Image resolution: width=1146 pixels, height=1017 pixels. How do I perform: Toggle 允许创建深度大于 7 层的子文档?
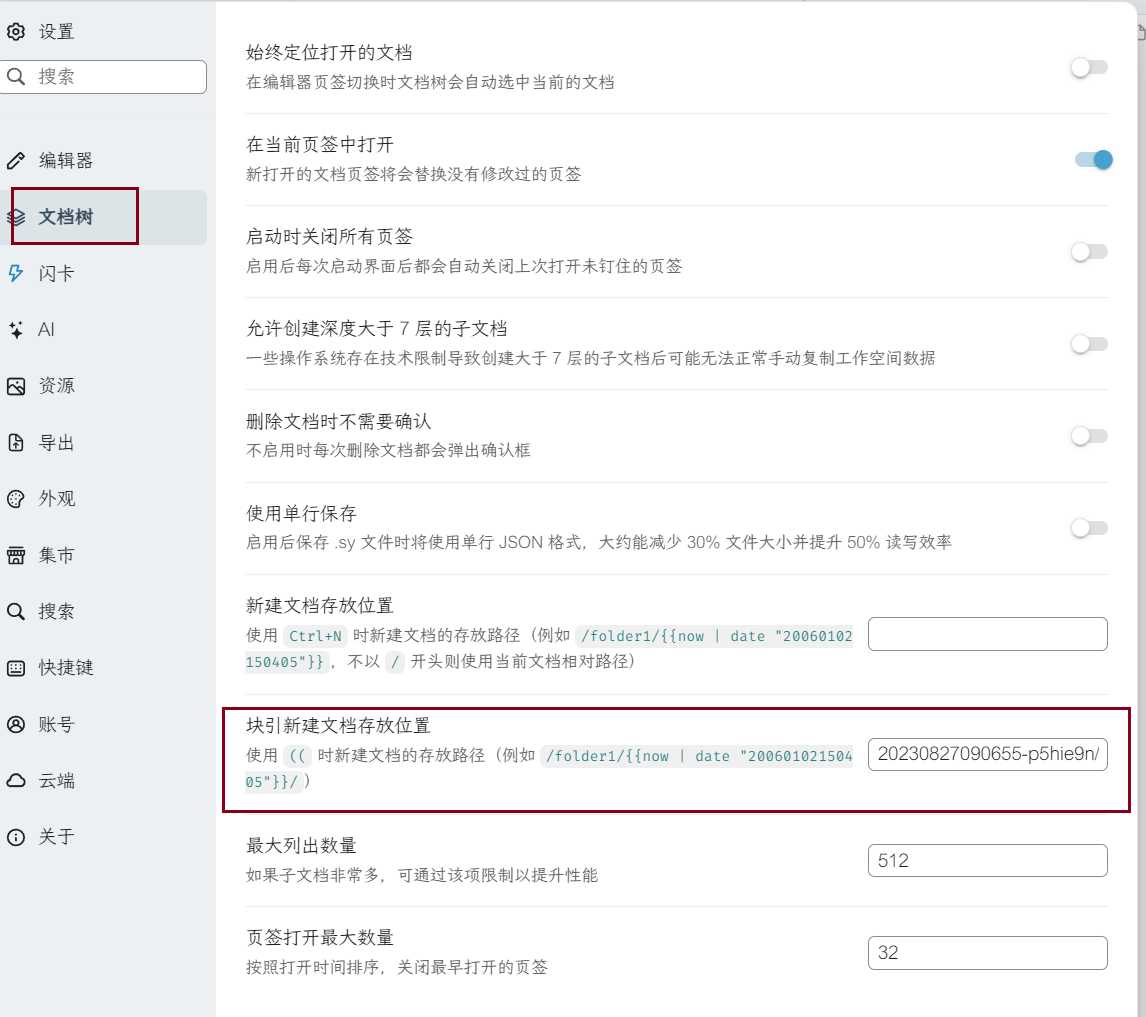[x=1089, y=344]
